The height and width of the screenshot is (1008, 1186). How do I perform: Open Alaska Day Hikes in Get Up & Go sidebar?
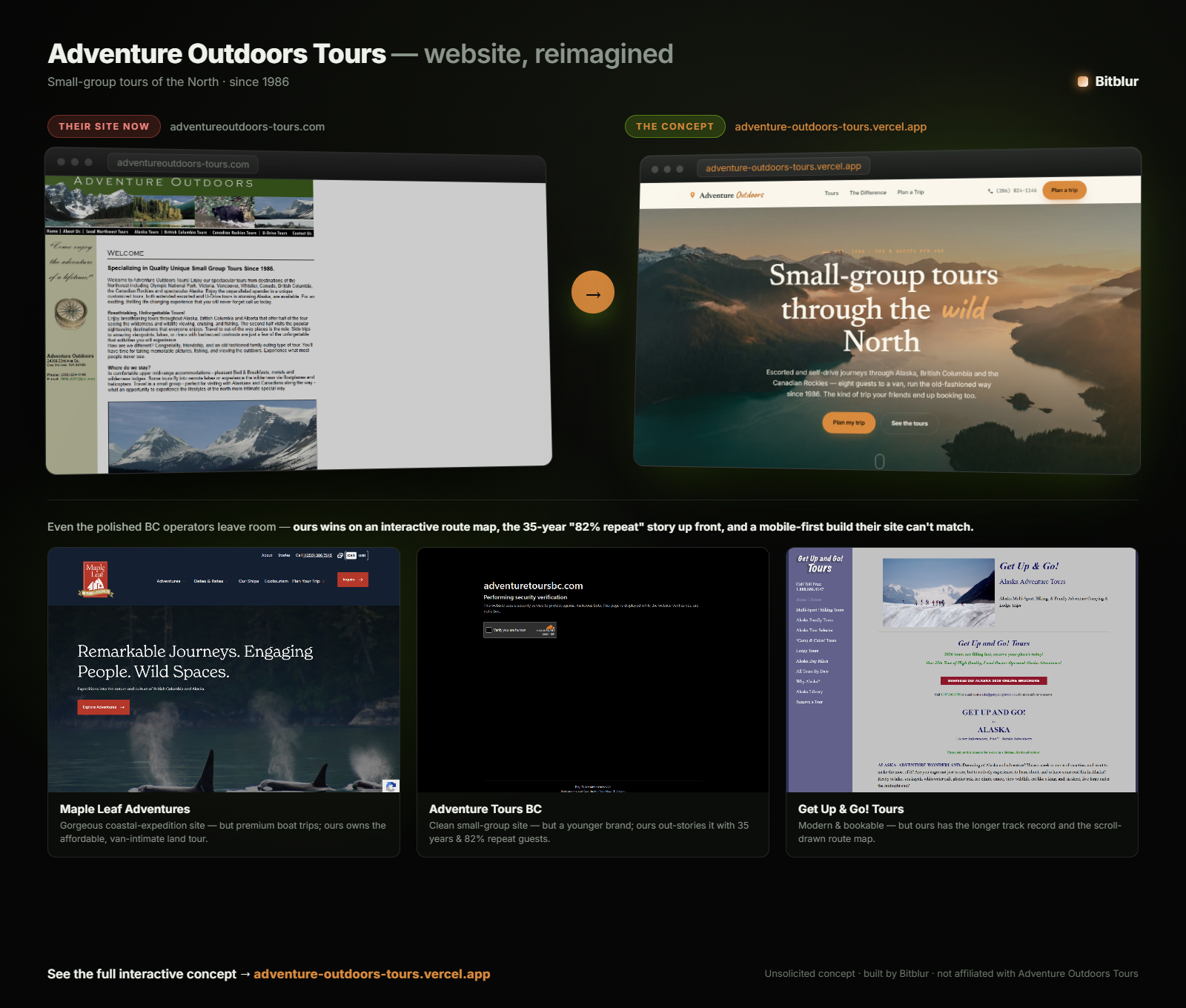tap(812, 661)
